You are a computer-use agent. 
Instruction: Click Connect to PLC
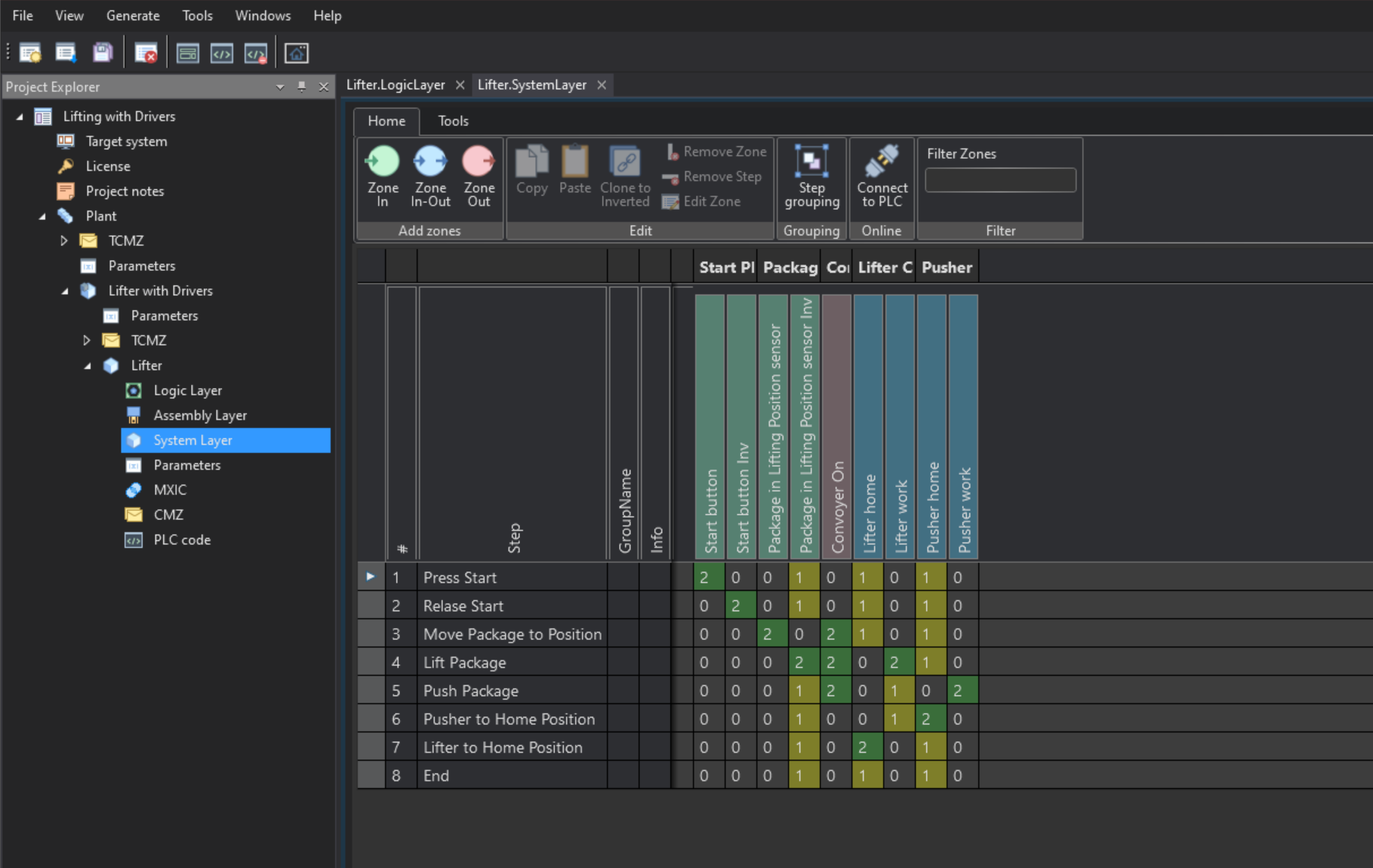[882, 177]
